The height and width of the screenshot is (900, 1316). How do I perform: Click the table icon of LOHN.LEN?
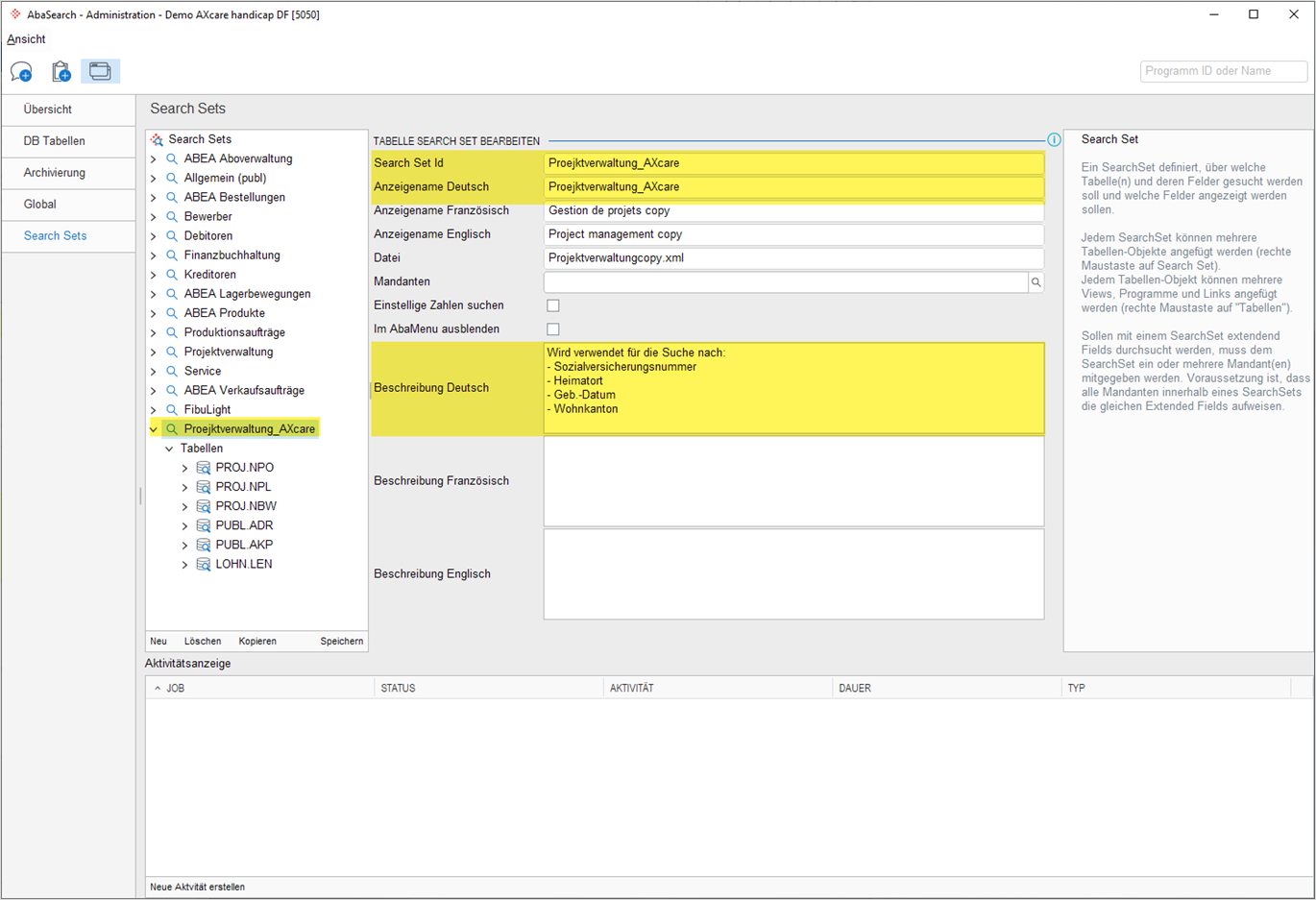click(204, 564)
